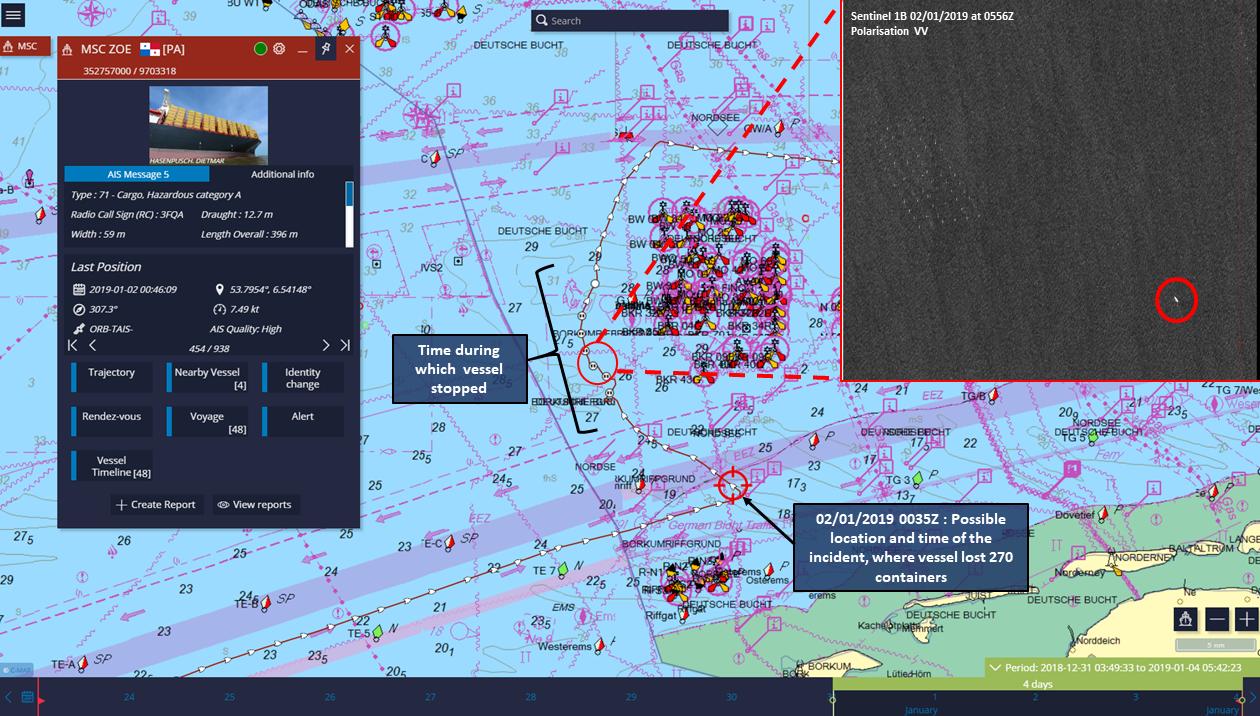Image resolution: width=1260 pixels, height=716 pixels.
Task: Show the Voyage list
Action: 207,421
